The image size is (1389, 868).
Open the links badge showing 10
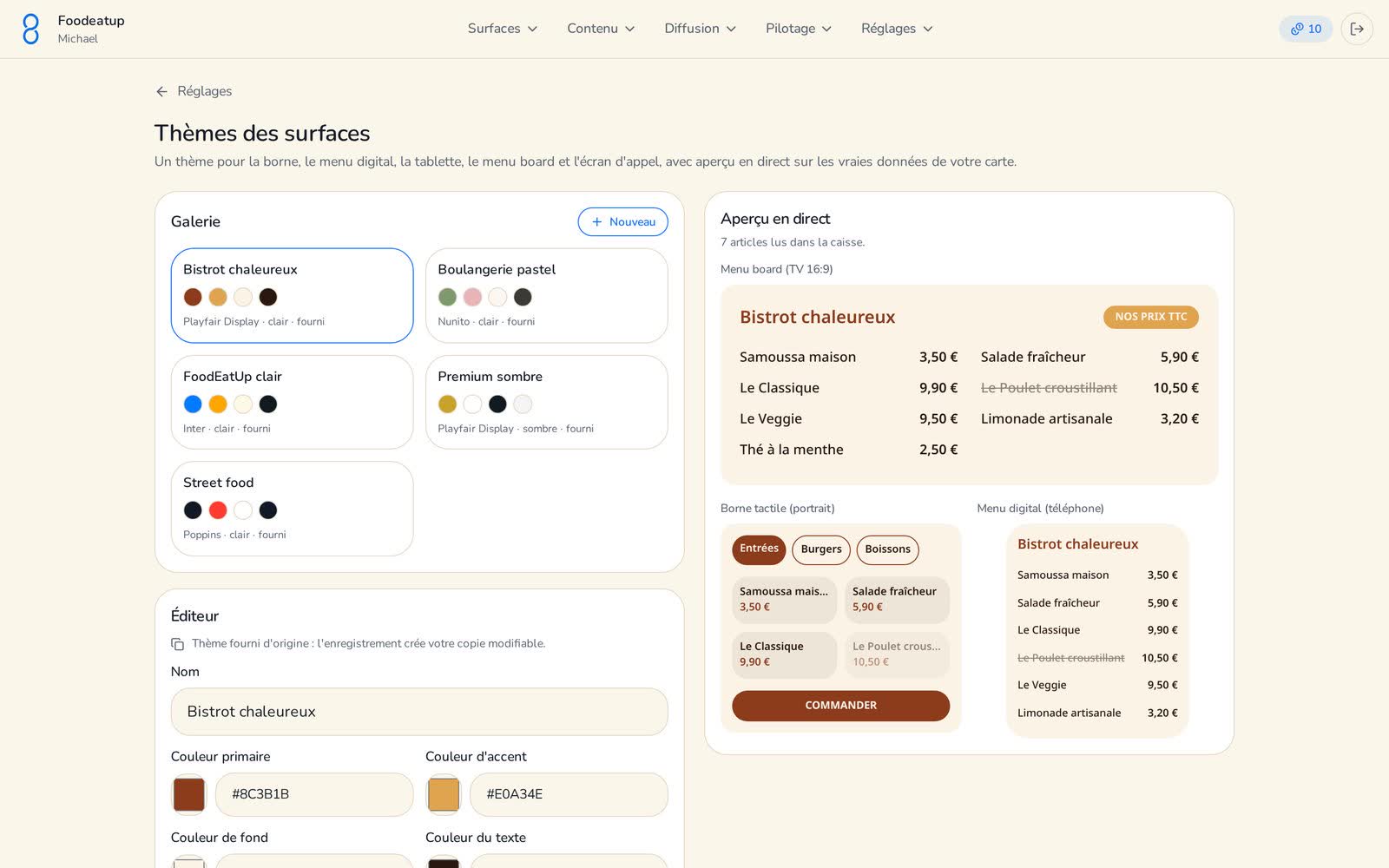tap(1306, 29)
